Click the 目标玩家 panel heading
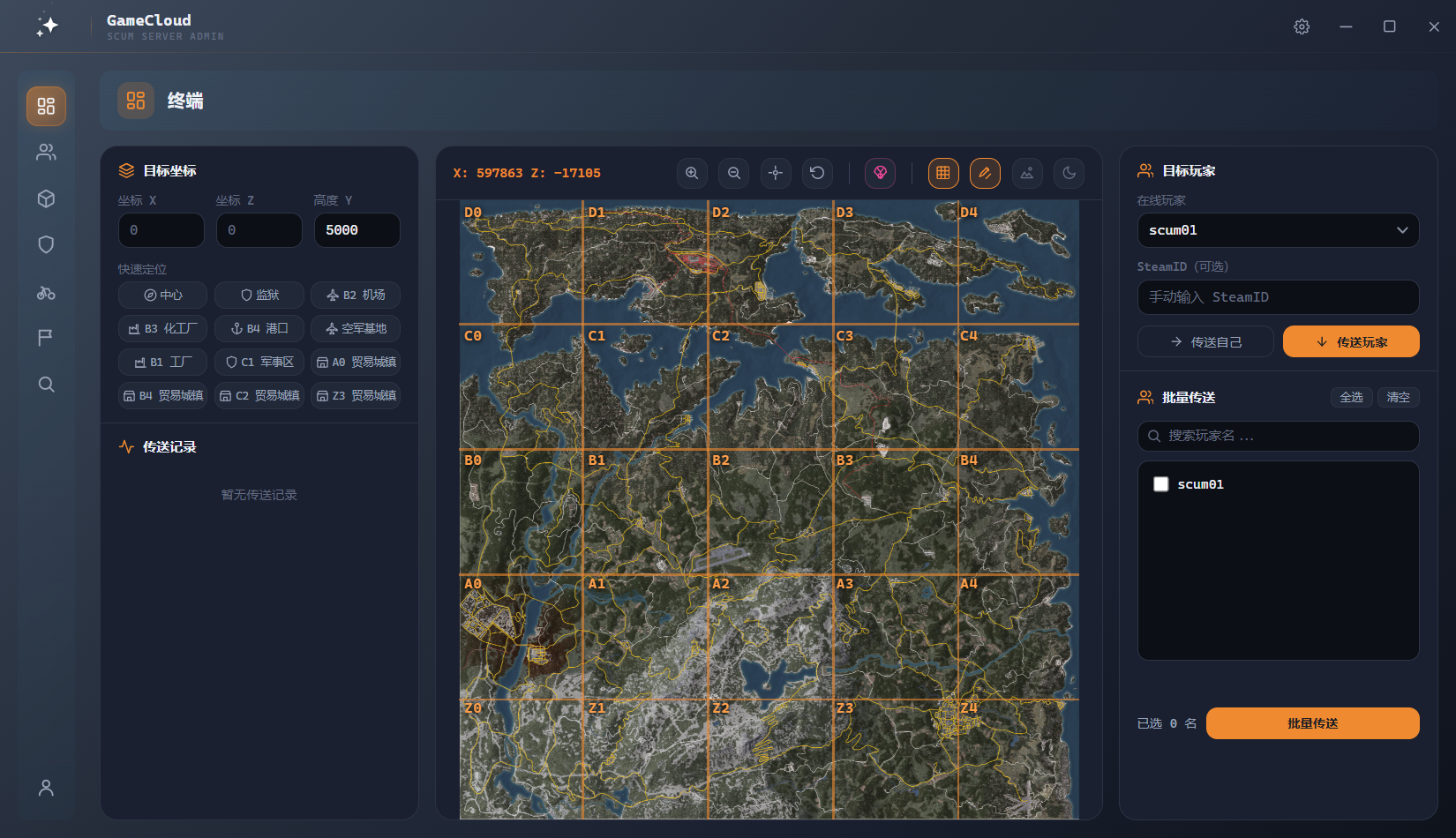The width and height of the screenshot is (1456, 838). tap(1189, 170)
